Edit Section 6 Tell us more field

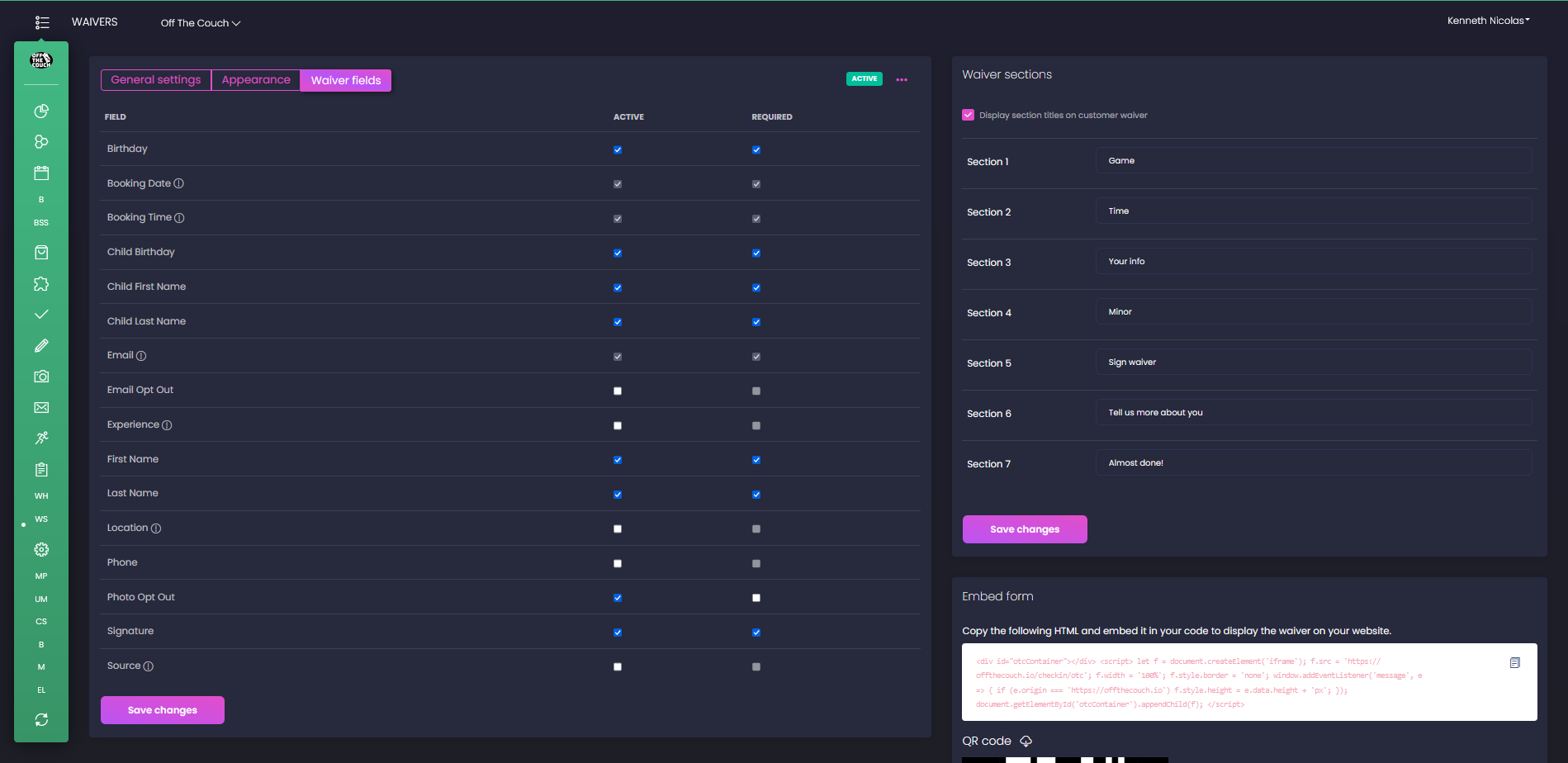coord(1314,413)
